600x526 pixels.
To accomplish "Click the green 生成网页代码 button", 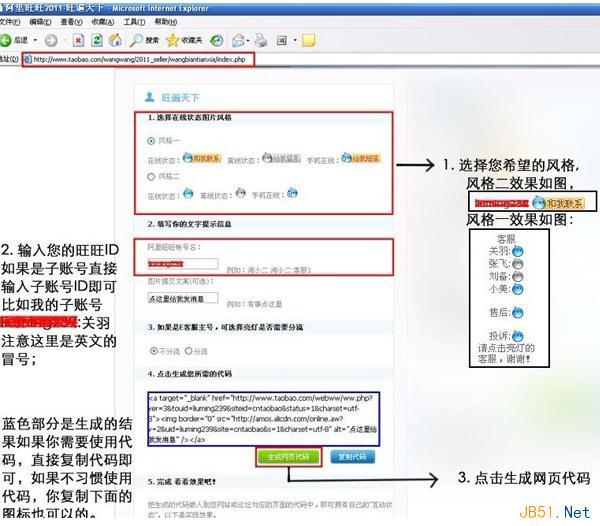I will (x=288, y=457).
